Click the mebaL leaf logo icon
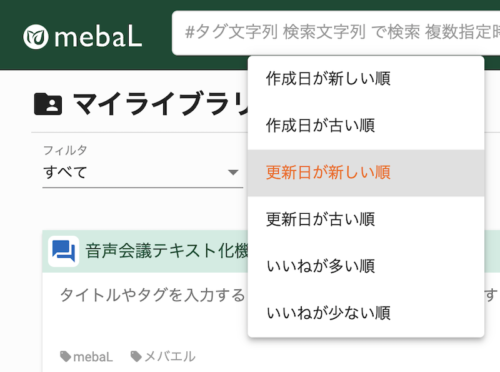The height and width of the screenshot is (372, 500). (x=36, y=37)
